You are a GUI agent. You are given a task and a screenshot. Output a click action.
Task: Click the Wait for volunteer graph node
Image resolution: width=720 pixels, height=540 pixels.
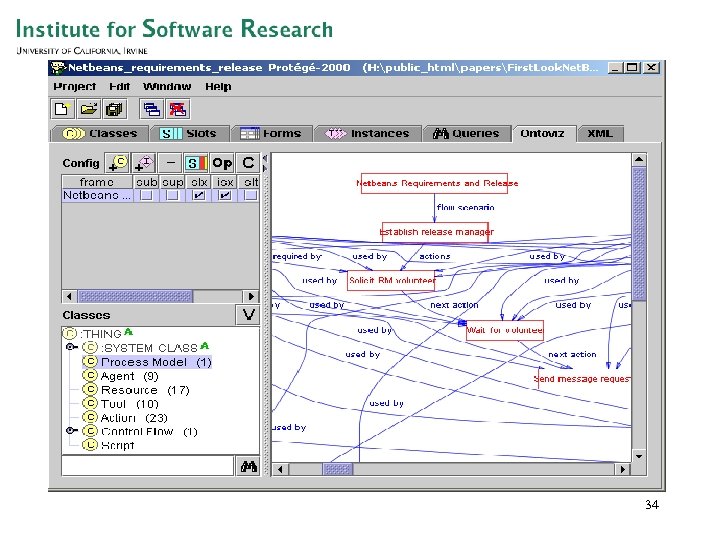[505, 330]
